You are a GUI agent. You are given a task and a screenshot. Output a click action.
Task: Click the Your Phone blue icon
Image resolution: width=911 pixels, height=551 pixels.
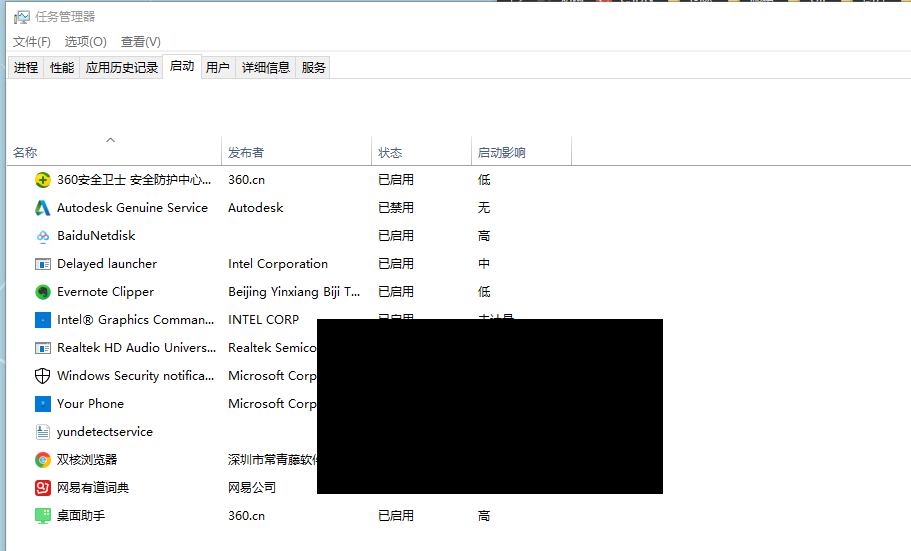[x=42, y=403]
